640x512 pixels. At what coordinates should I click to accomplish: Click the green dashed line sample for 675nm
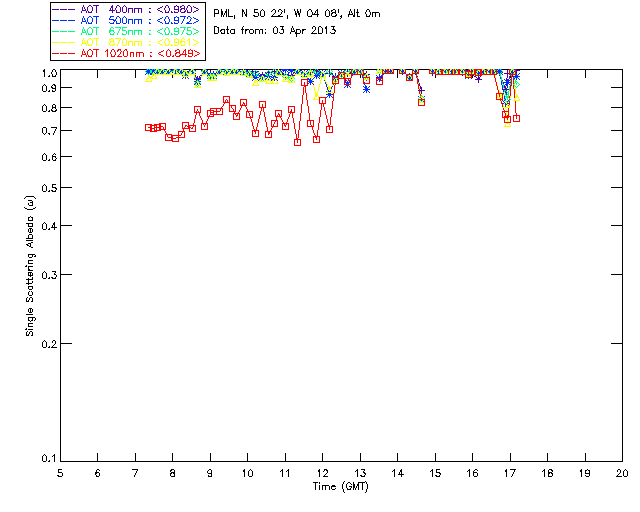64,31
